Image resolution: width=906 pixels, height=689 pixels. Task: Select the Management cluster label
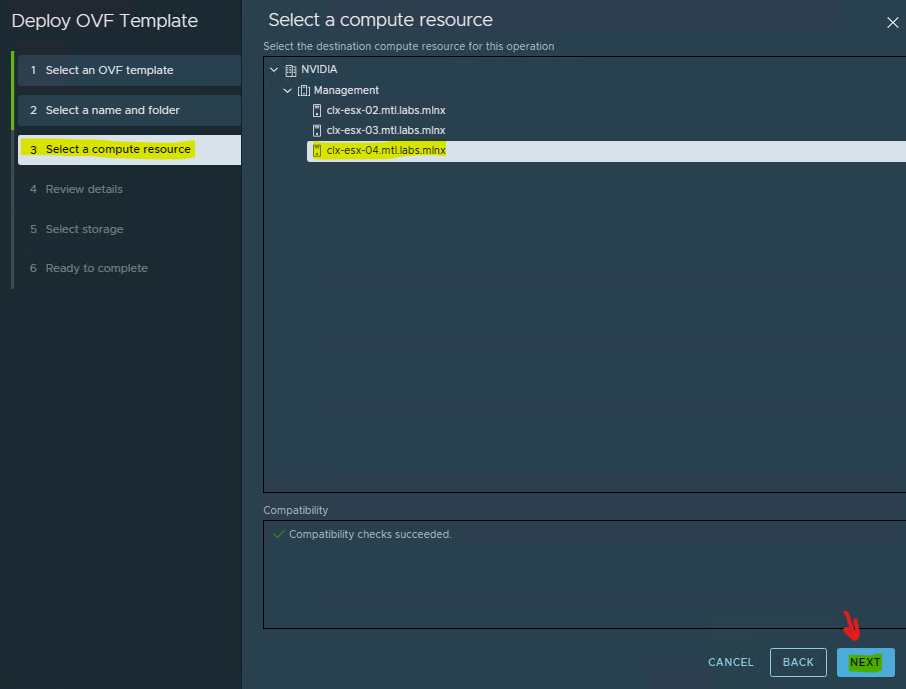tap(346, 90)
